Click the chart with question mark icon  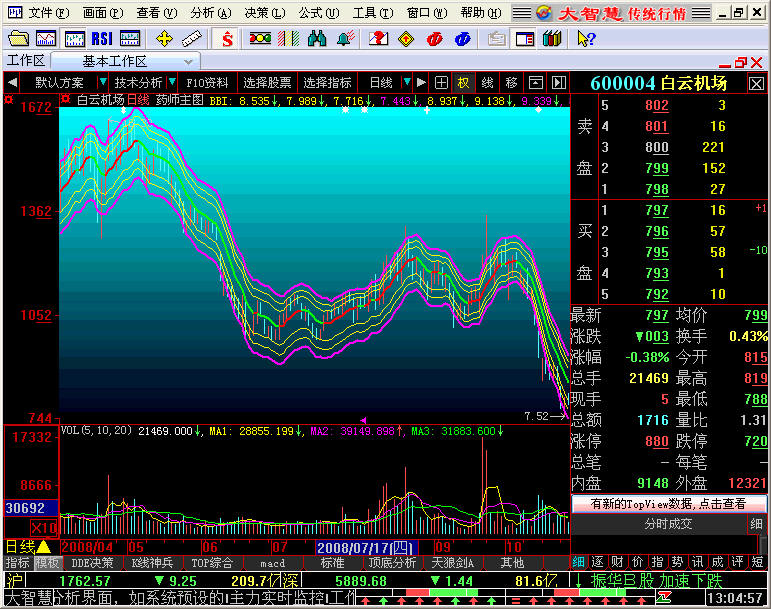pyautogui.click(x=378, y=38)
